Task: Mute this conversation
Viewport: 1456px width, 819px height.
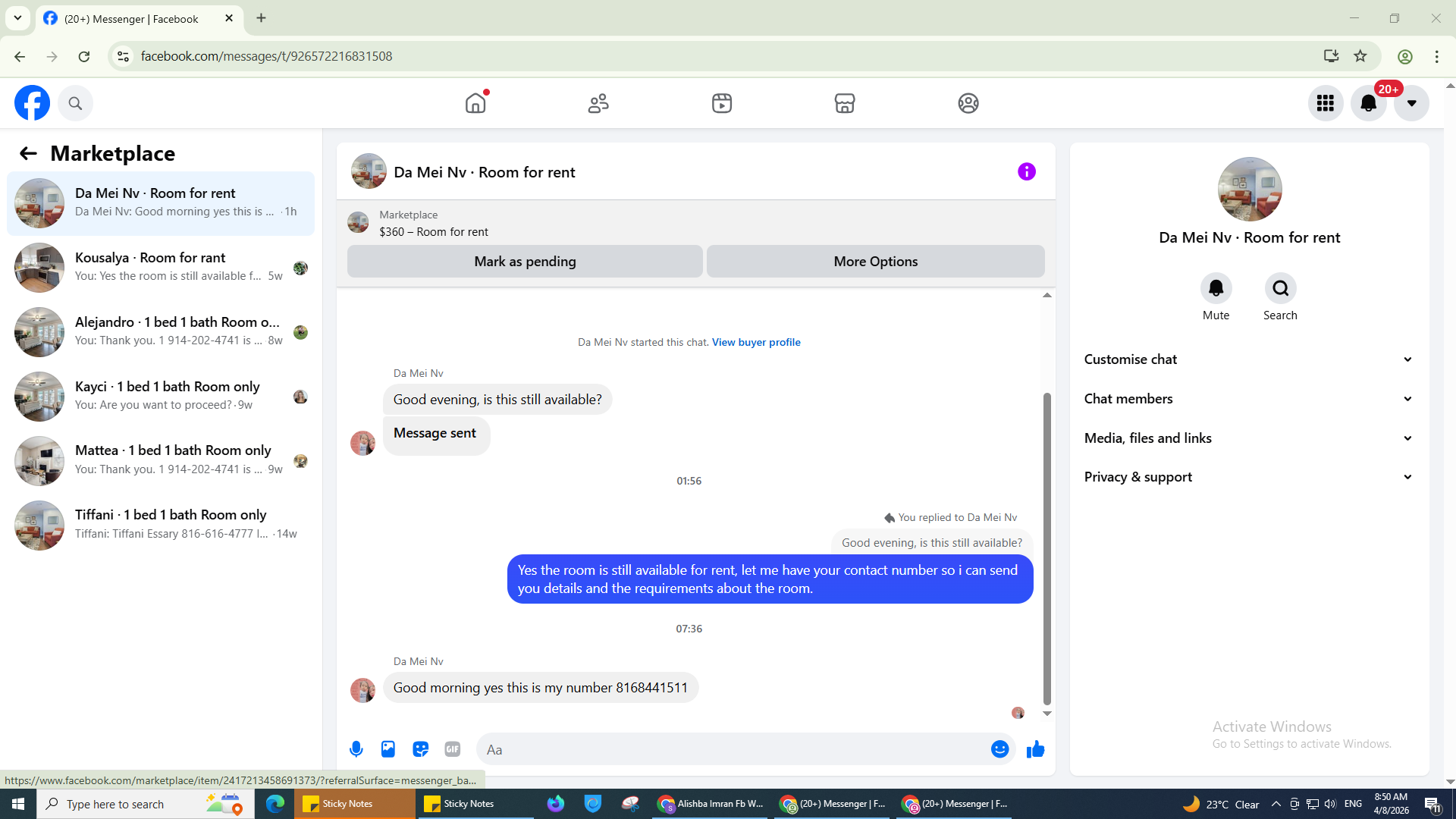Action: (x=1216, y=289)
